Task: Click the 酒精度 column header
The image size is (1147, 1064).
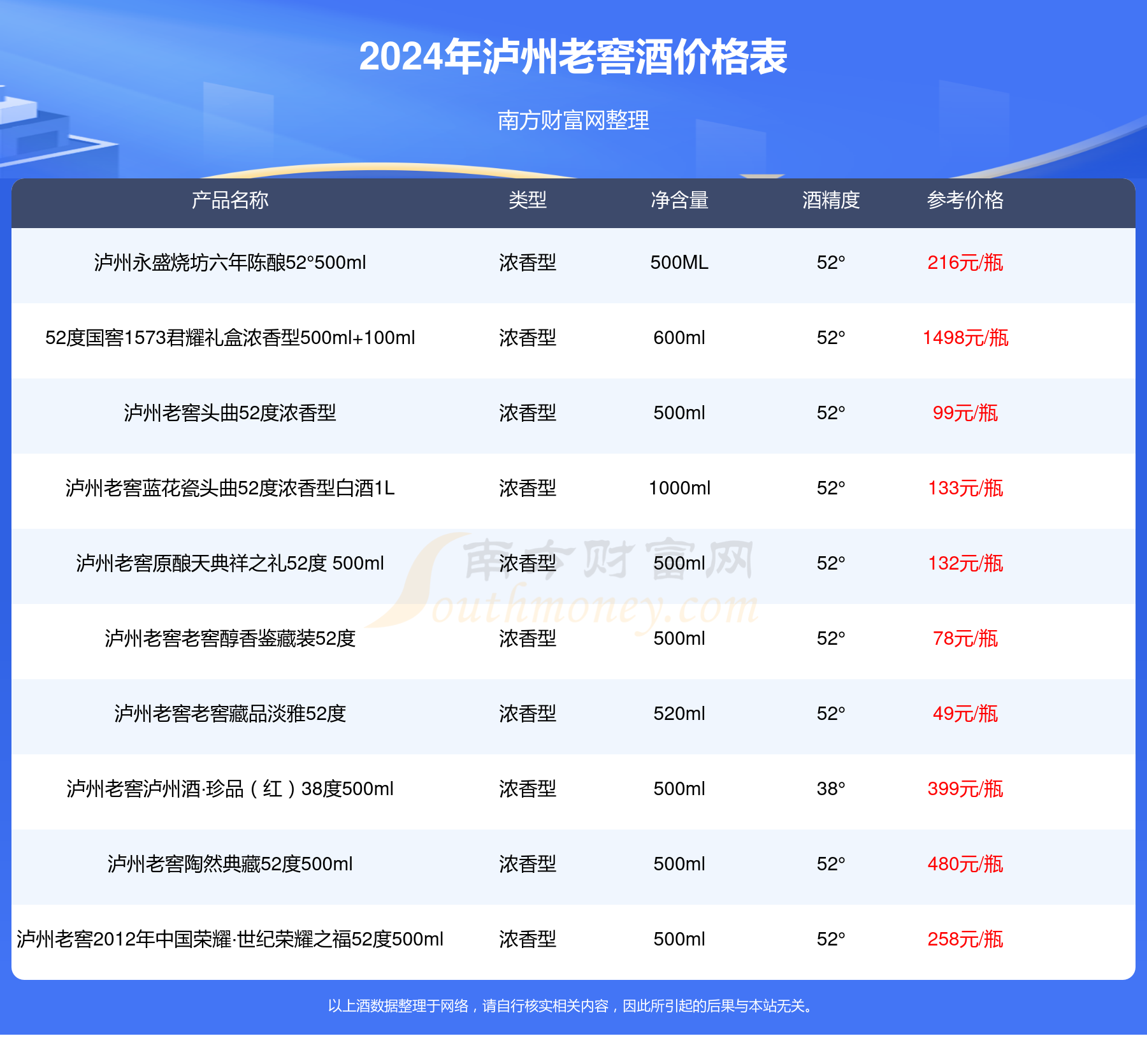Action: tap(831, 200)
